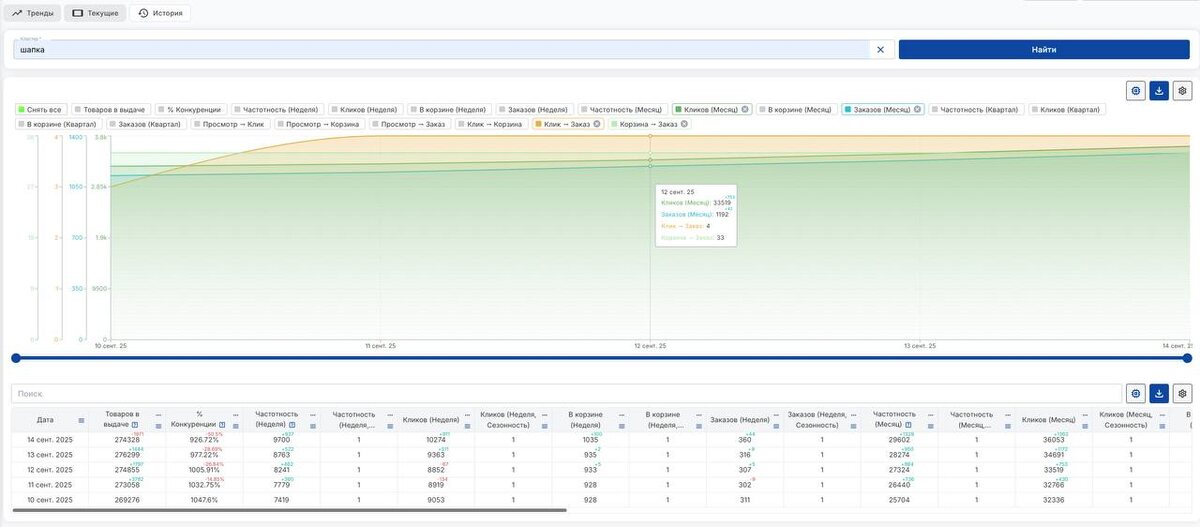Remove Кликов (Месяц) series with its X
The width and height of the screenshot is (1200, 527).
[x=745, y=109]
